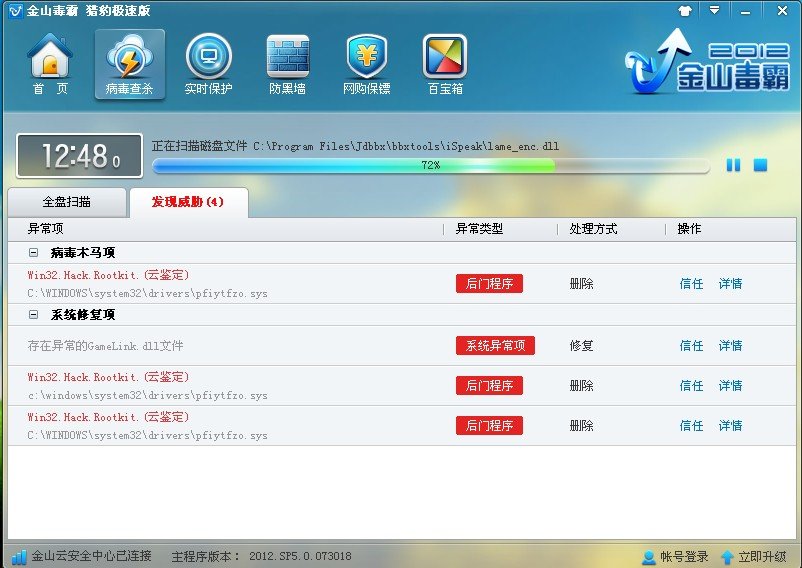
Task: Open 帐号登录 account login
Action: click(x=675, y=557)
